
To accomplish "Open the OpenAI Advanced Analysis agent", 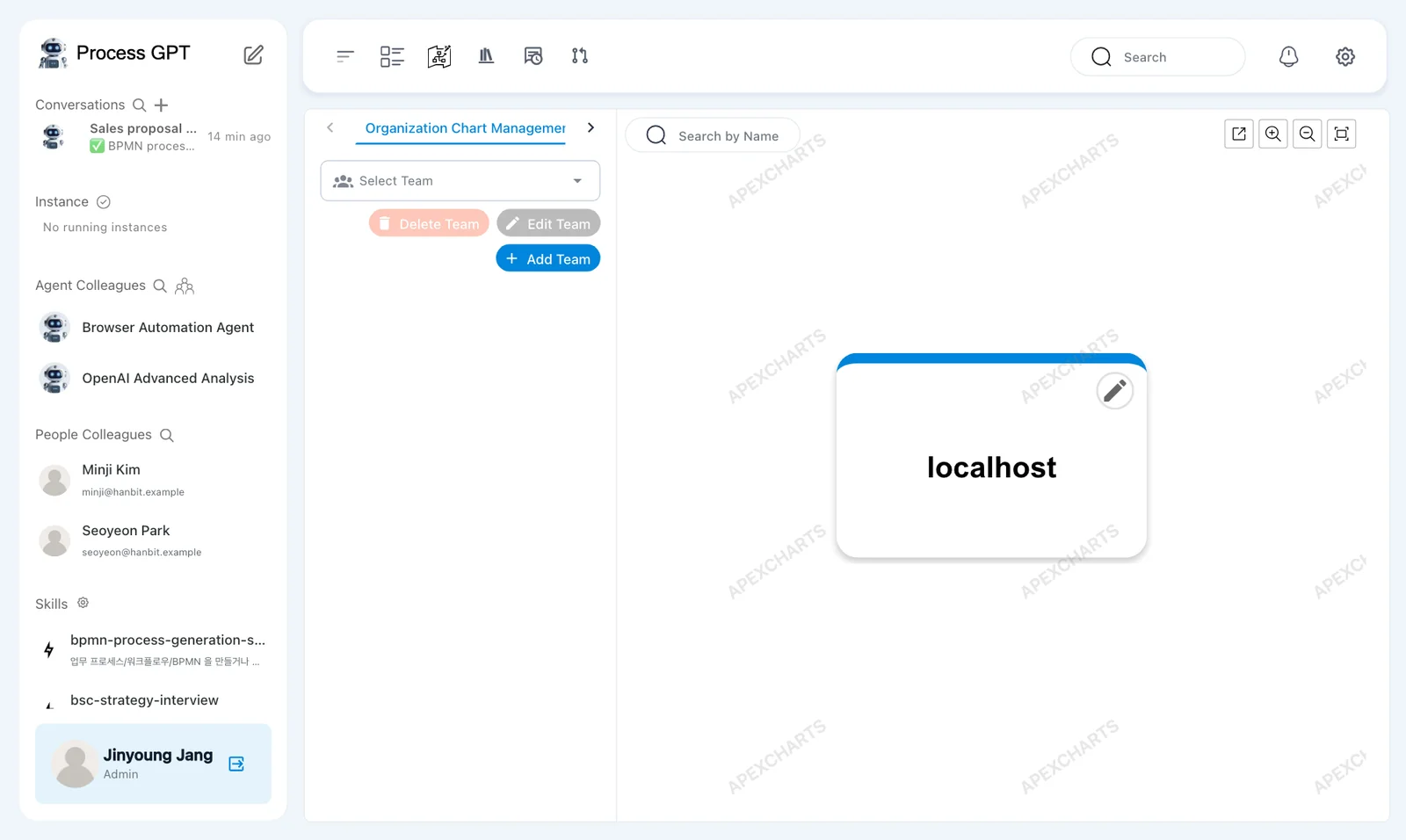I will (153, 379).
